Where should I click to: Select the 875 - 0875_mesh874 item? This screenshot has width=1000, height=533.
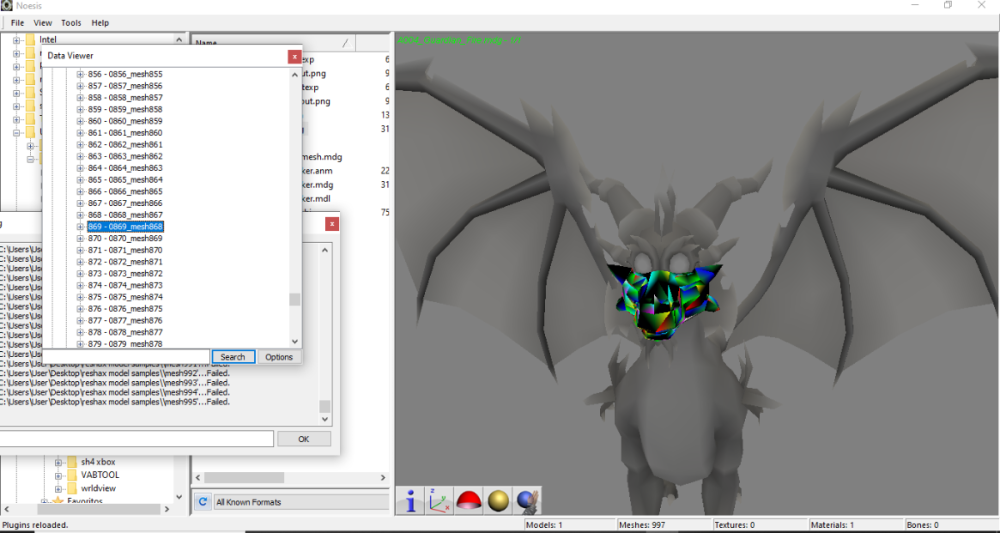click(125, 297)
